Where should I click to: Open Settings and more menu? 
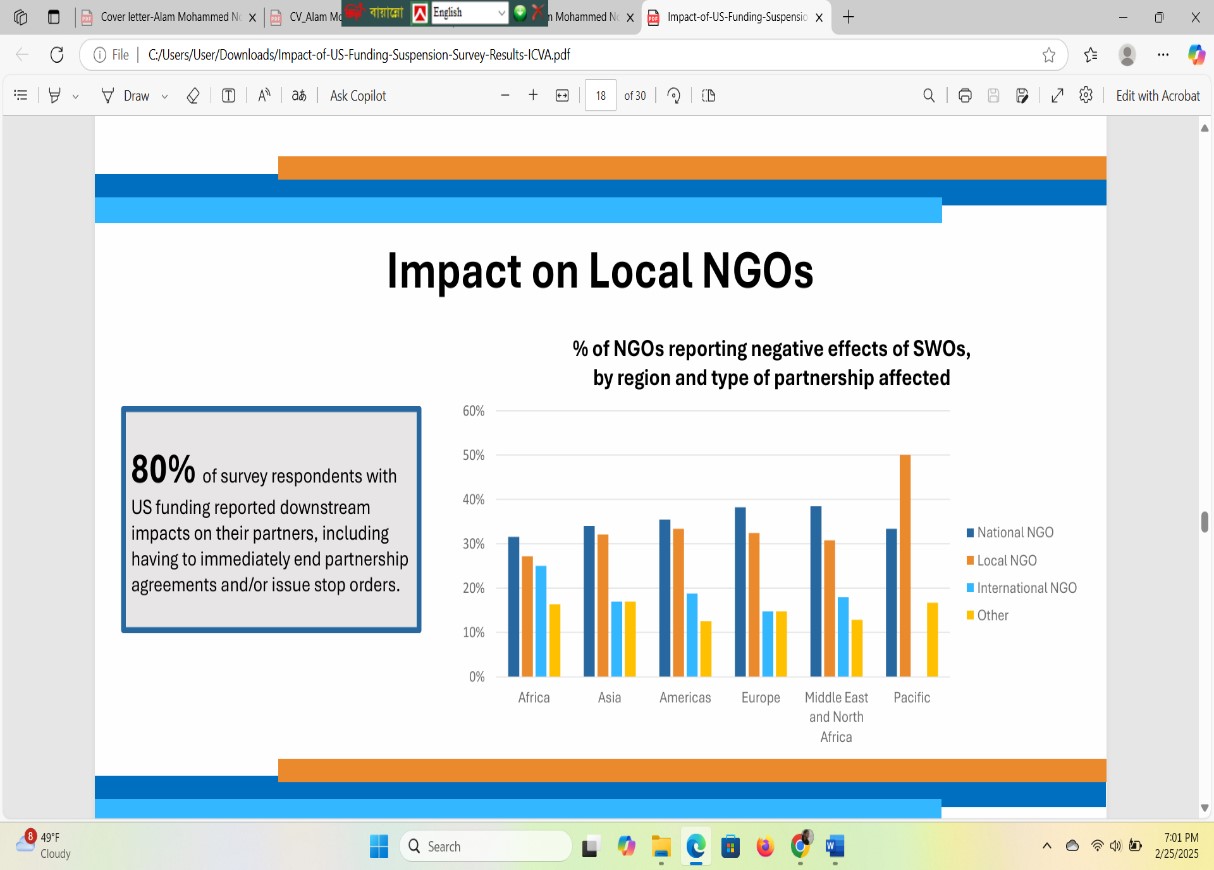[1163, 55]
